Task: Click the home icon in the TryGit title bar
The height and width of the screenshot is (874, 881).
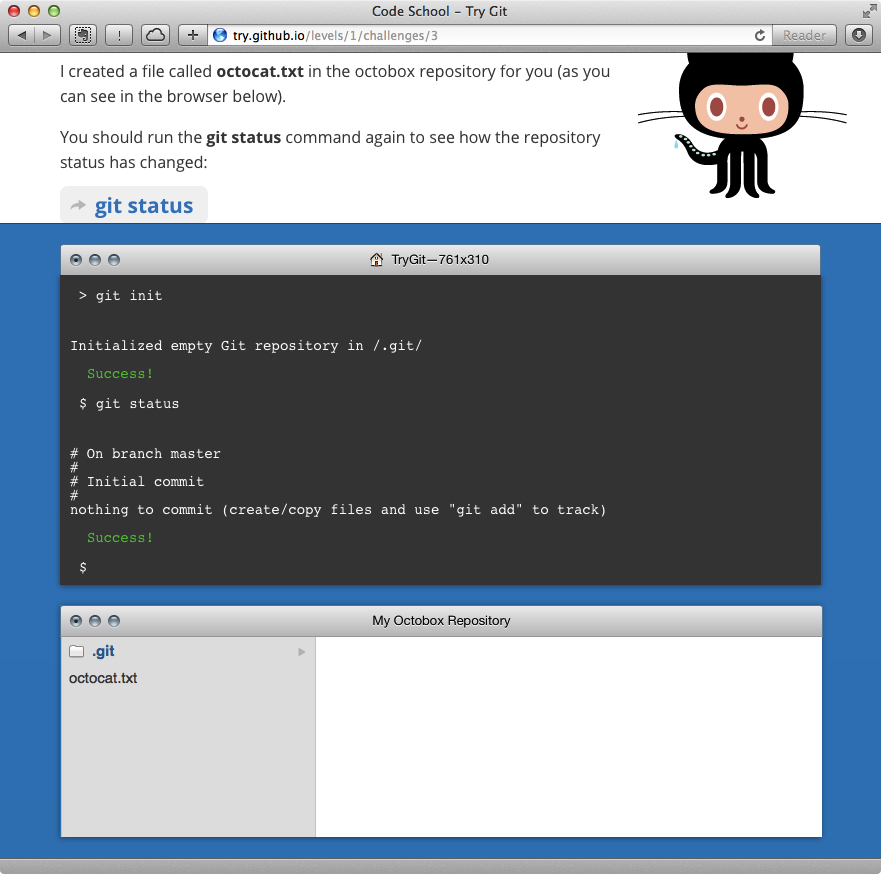Action: pyautogui.click(x=376, y=260)
